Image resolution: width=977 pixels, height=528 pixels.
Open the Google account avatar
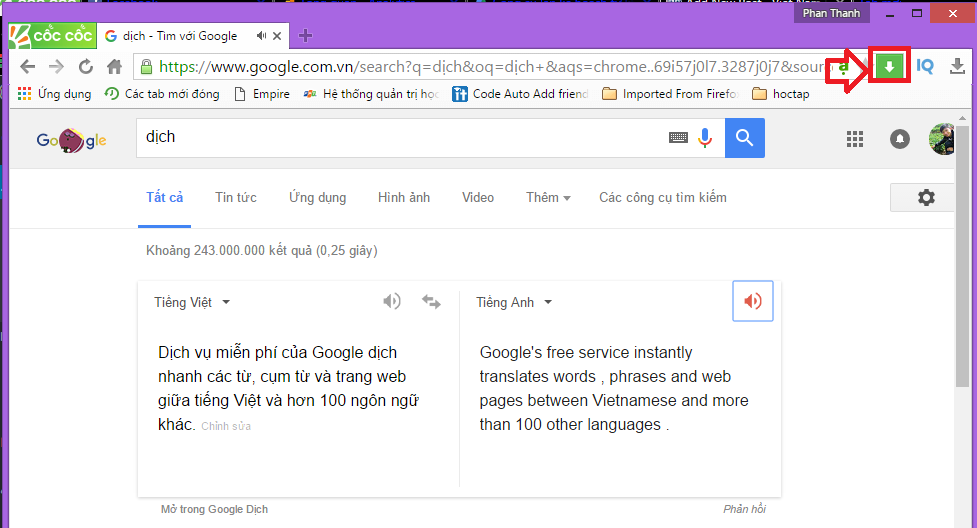coord(942,138)
